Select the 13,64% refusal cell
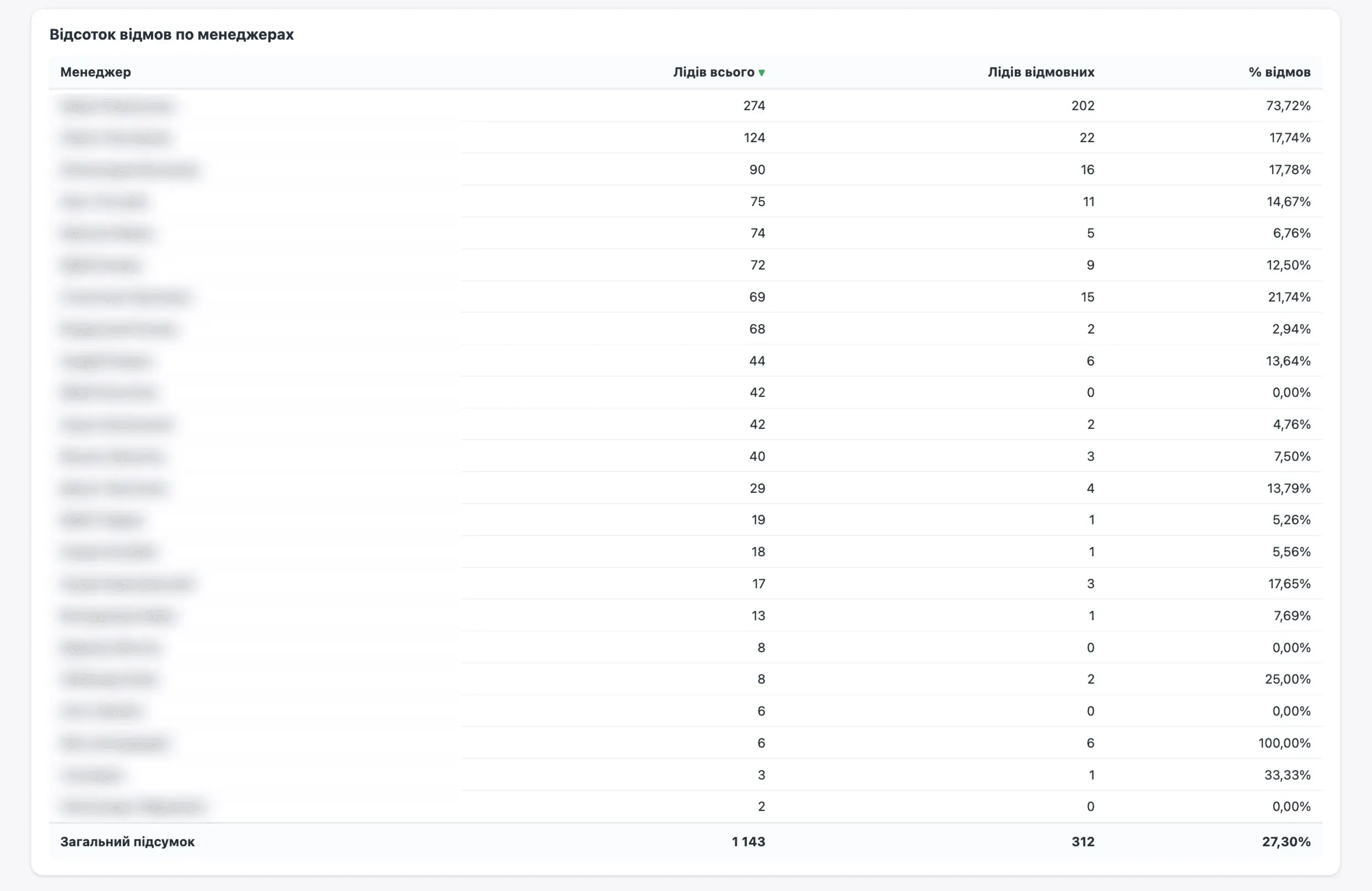Viewport: 1372px width, 891px height. tap(1289, 361)
